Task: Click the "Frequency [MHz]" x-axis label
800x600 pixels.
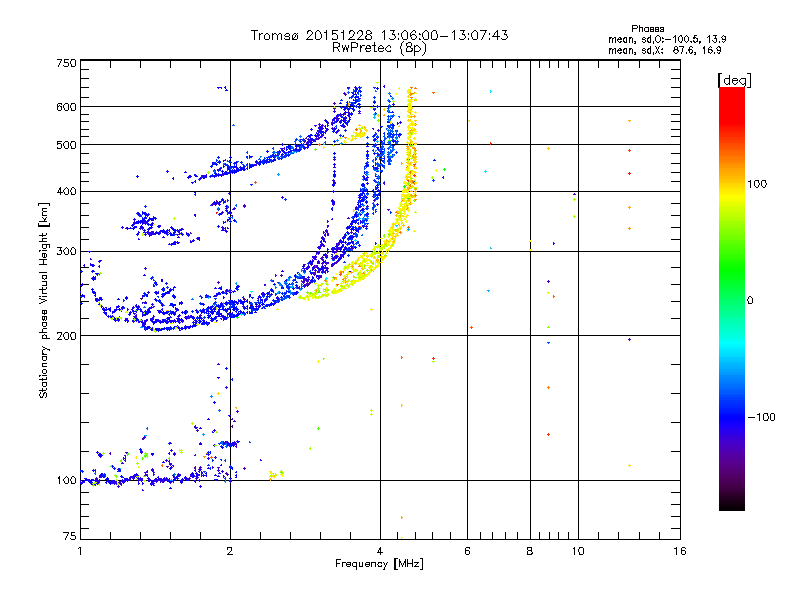Action: (379, 564)
